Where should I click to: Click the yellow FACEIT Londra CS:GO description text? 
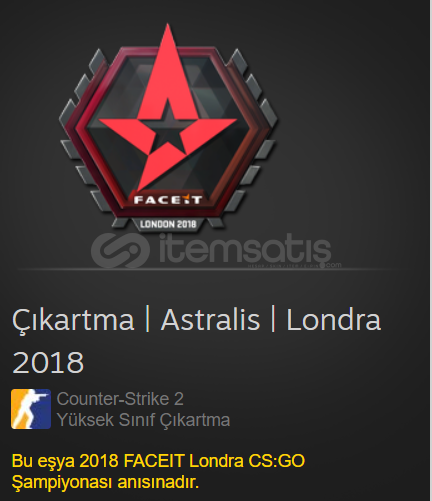[158, 461]
